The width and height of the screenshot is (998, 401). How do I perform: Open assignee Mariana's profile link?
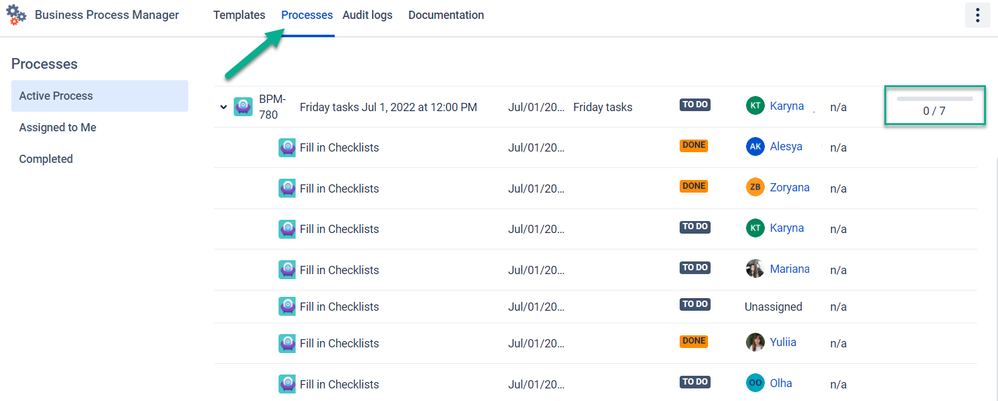point(789,269)
